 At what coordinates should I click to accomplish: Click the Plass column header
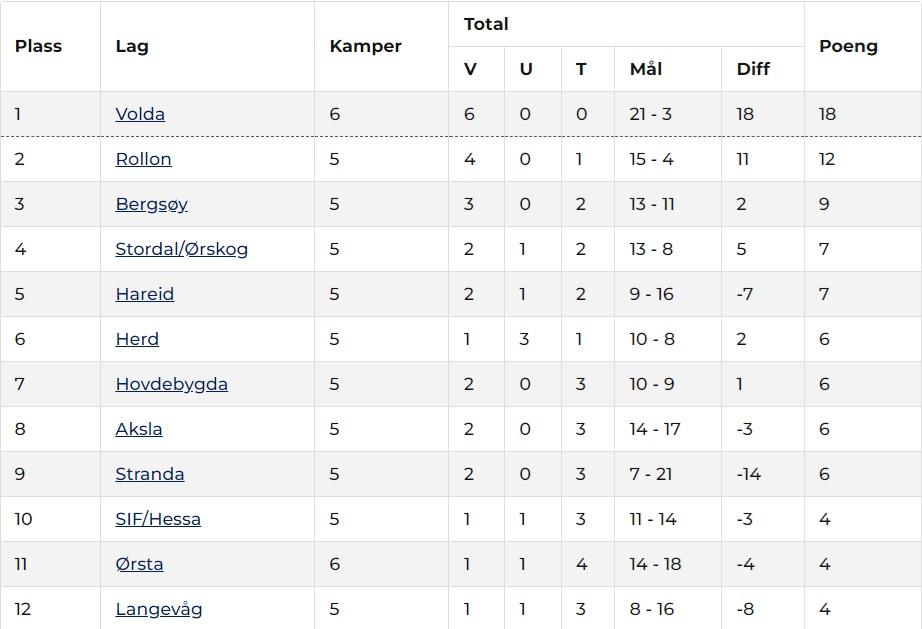(38, 46)
